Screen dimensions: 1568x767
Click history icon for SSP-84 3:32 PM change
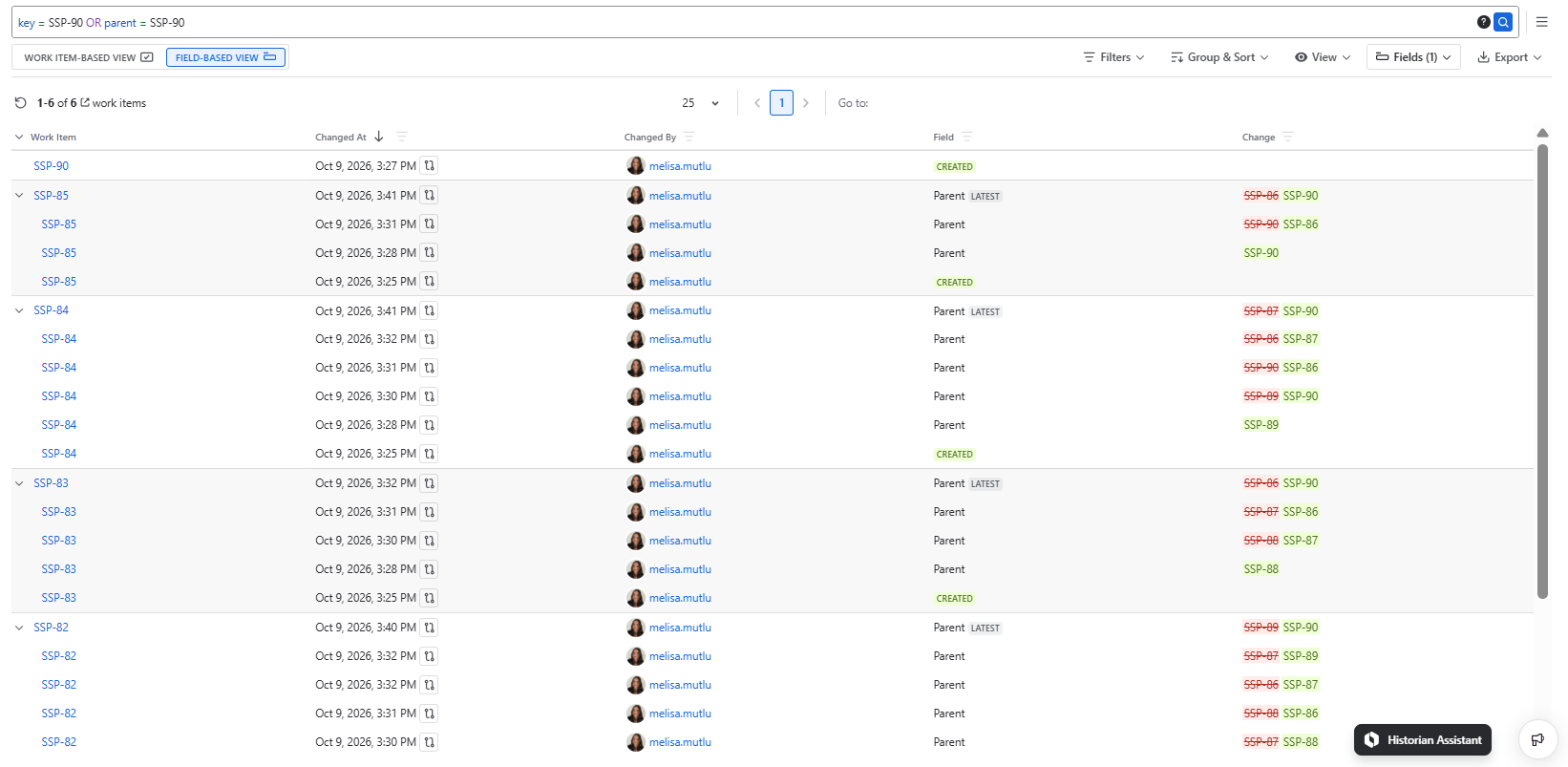pyautogui.click(x=430, y=339)
